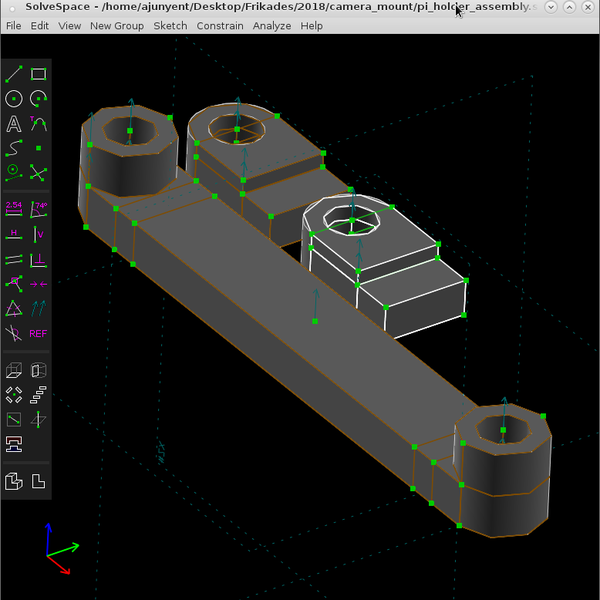Toggle the REF reference dimension button
600x600 pixels.
pyautogui.click(x=38, y=333)
